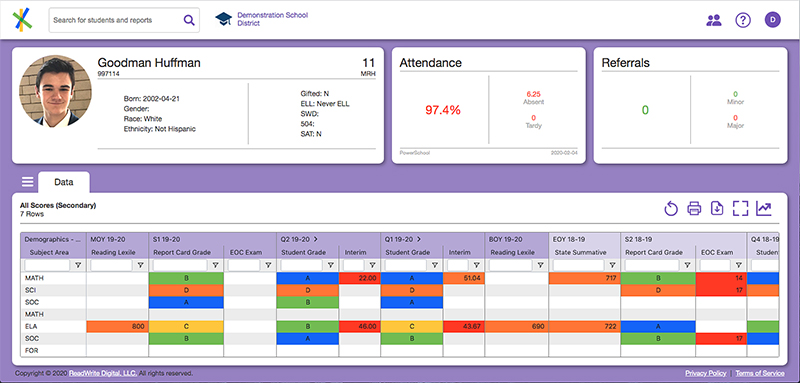
Task: Download the scores data file
Action: click(x=717, y=208)
